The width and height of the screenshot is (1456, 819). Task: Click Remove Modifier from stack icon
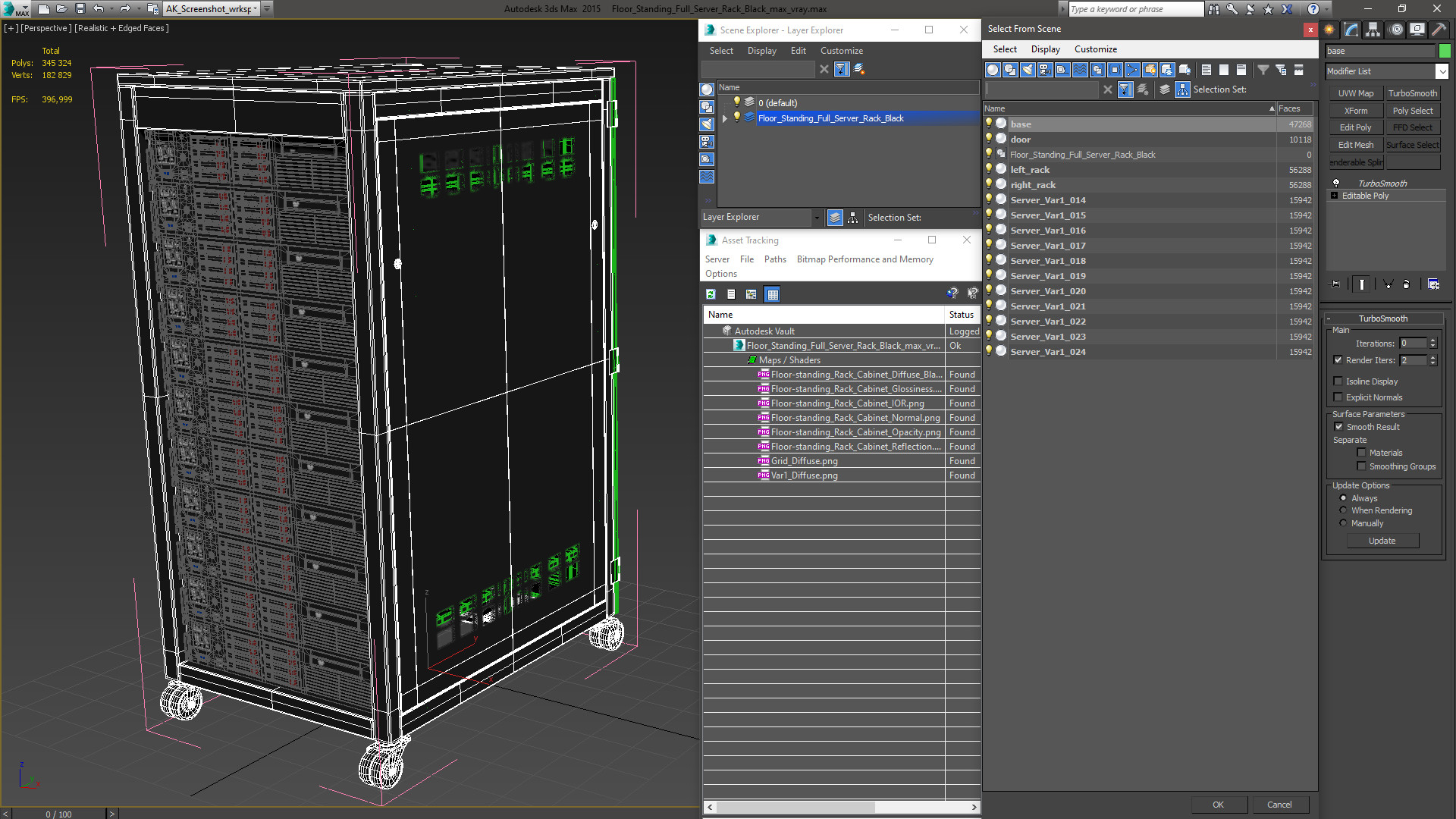point(1407,284)
